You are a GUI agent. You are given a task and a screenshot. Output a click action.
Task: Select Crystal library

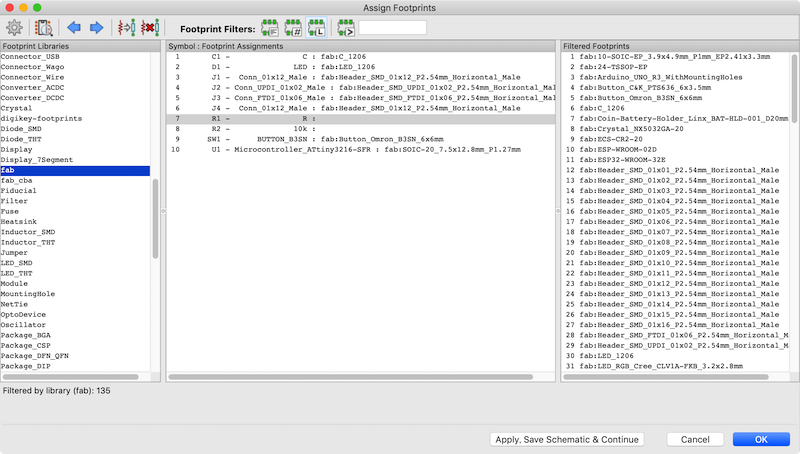[16, 108]
